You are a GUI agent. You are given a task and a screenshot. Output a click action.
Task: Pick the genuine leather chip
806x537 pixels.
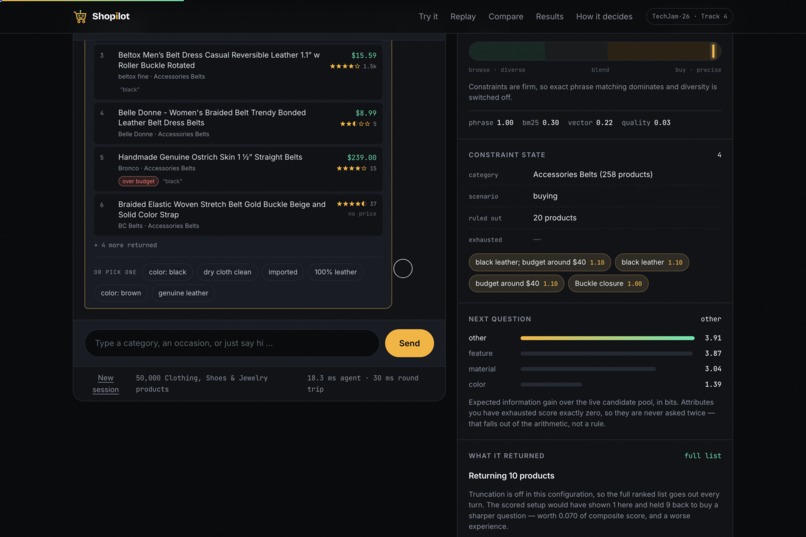(x=183, y=293)
